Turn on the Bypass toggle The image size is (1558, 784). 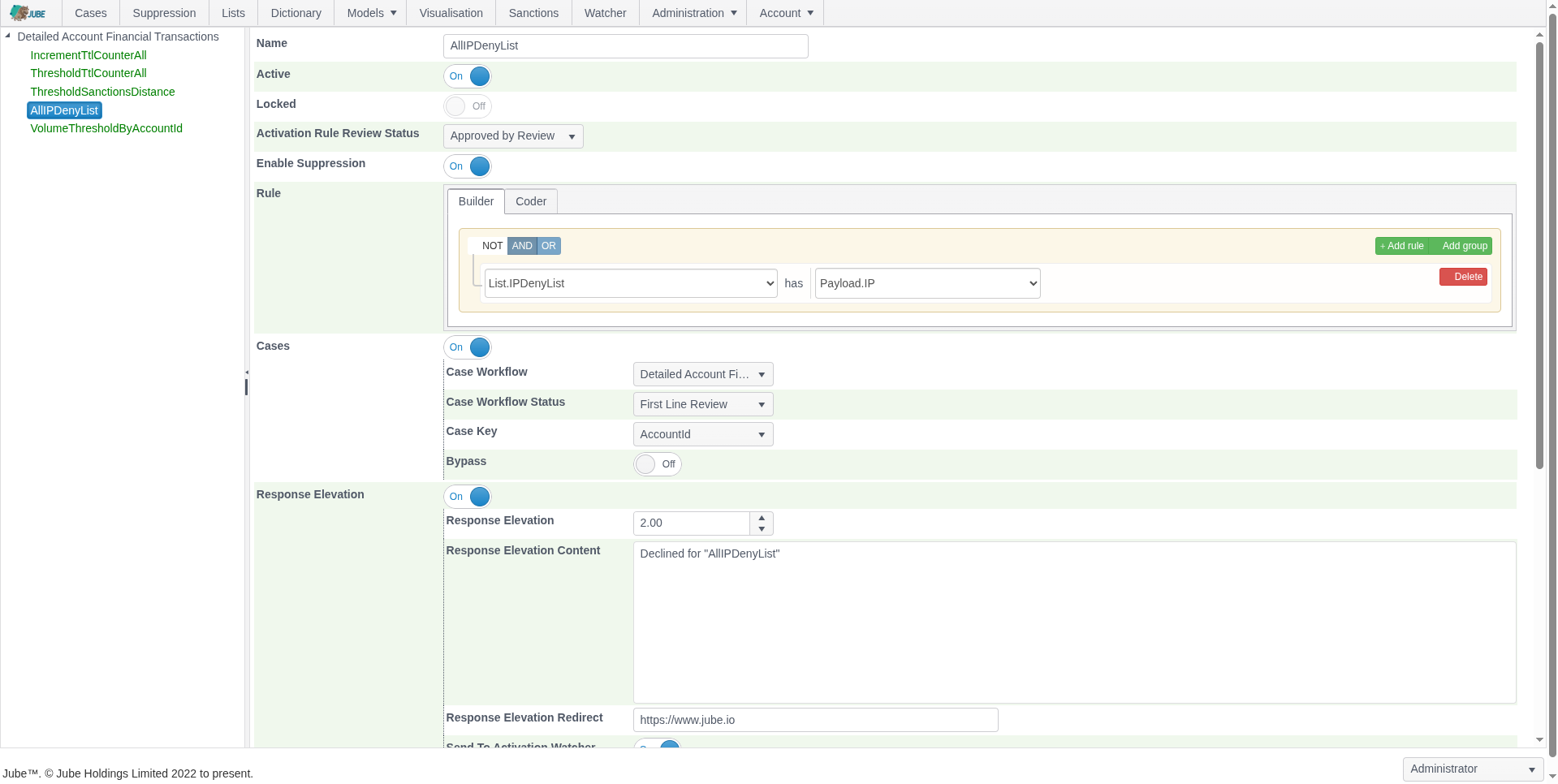click(657, 464)
